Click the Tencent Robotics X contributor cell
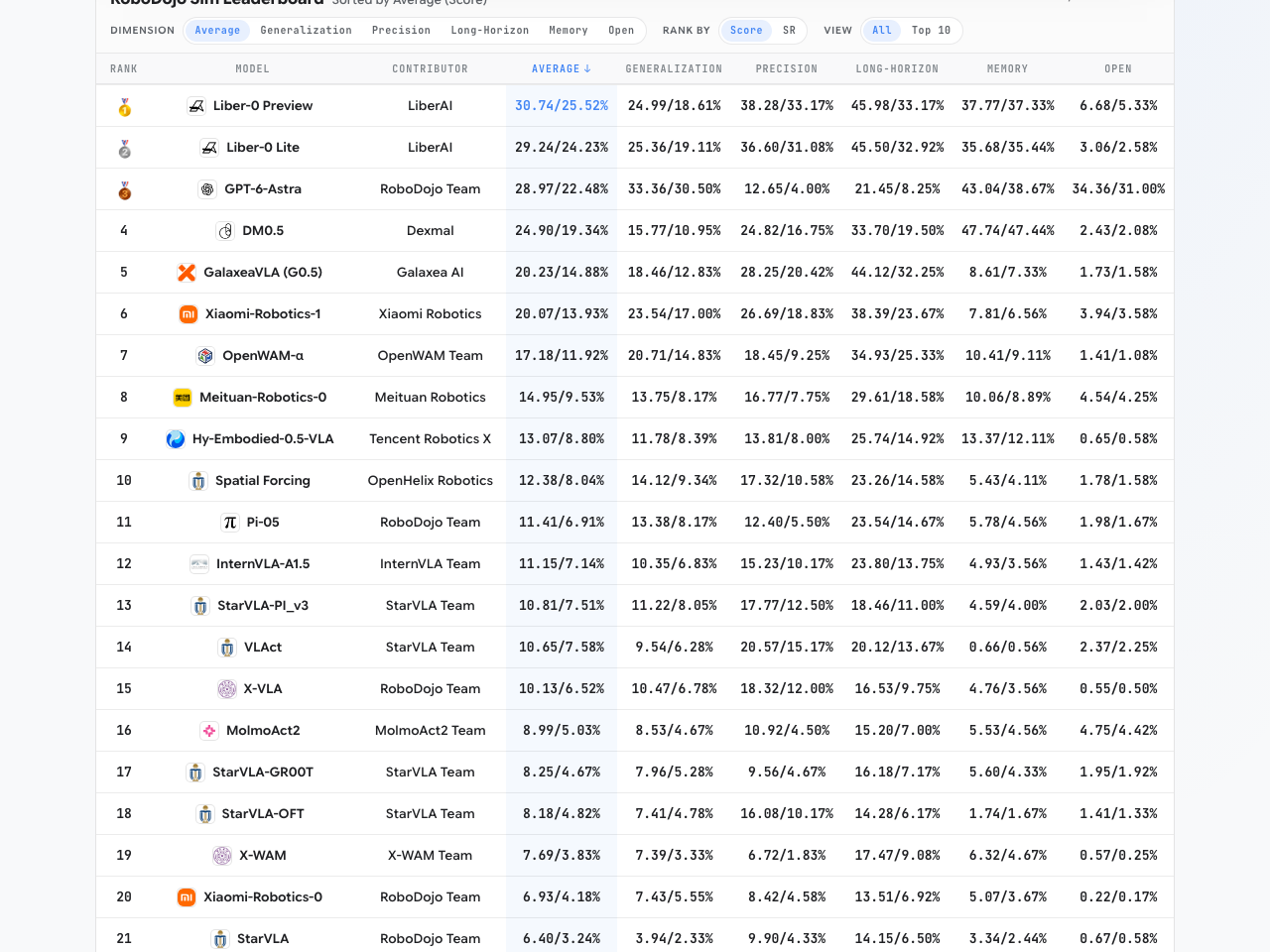Screen dimensions: 1270x952 click(x=430, y=439)
